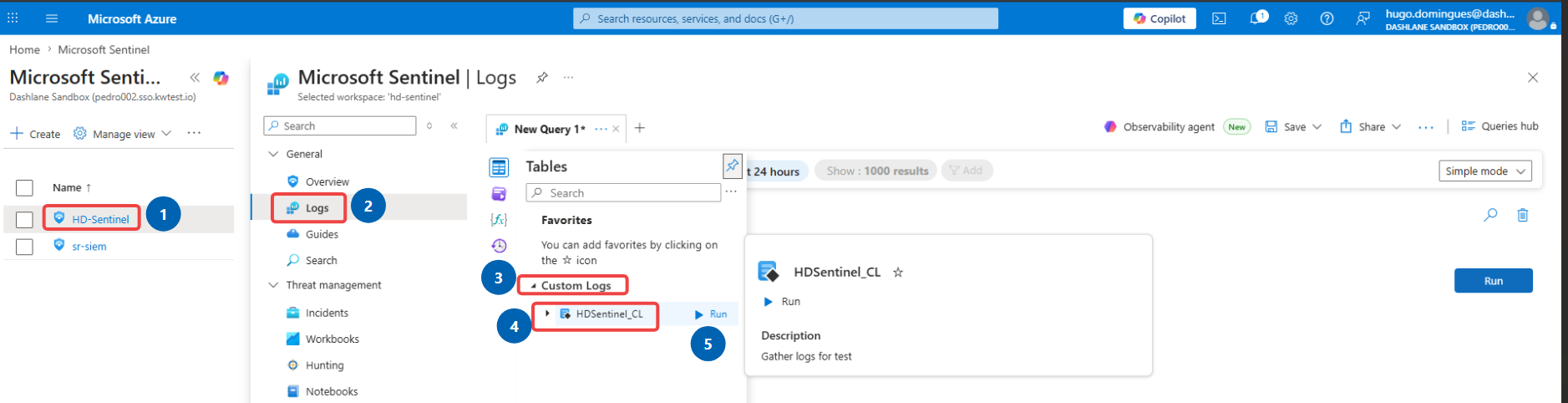Check the HD-Sentinel row checkbox
Viewport: 1568px width, 403px height.
[x=24, y=219]
